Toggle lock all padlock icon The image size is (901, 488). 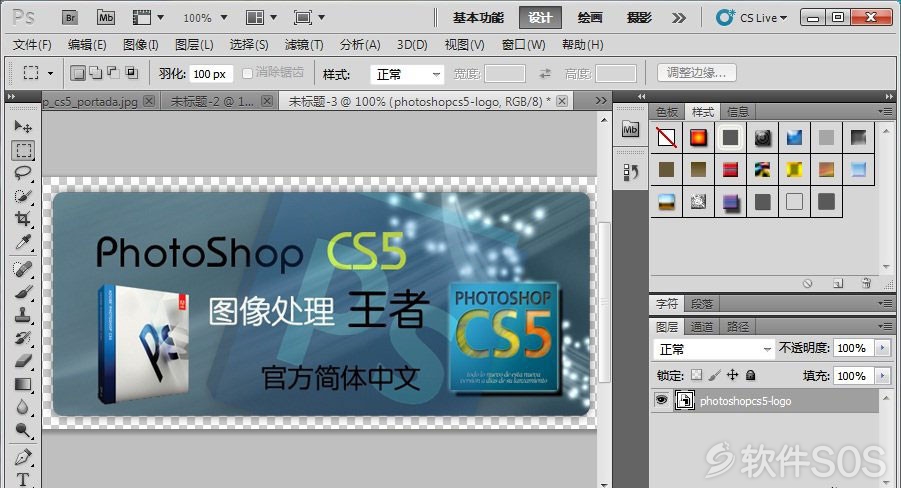[x=750, y=375]
